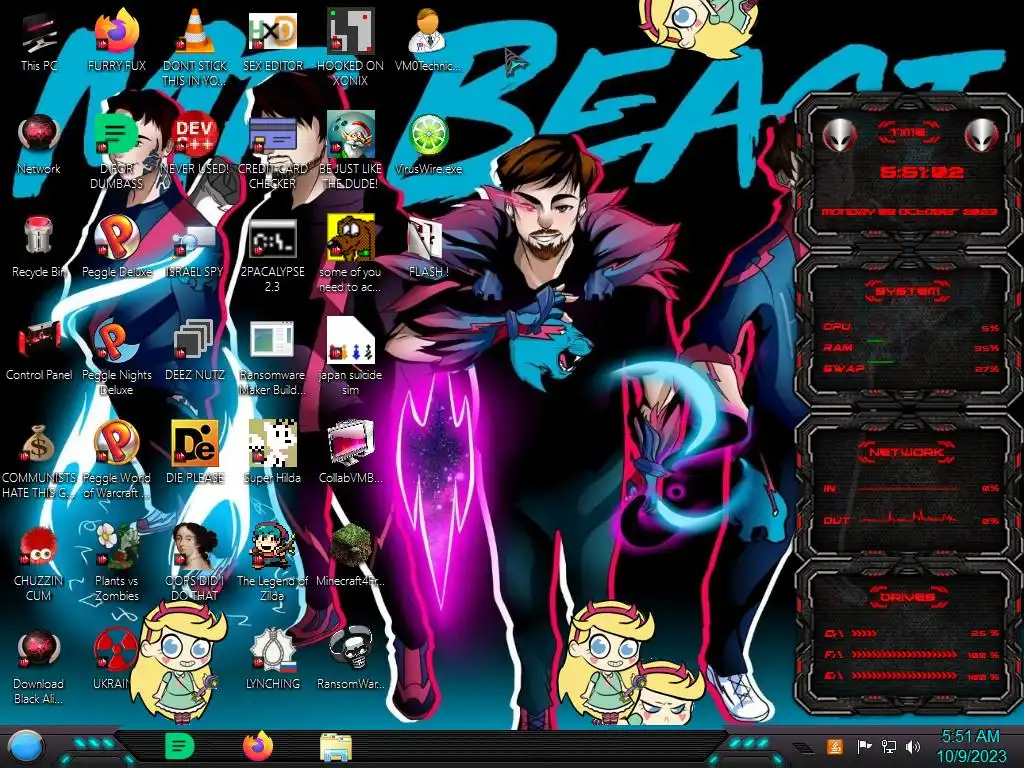Launch Peggle Deluxe from desktop
This screenshot has width=1024, height=768.
click(116, 239)
